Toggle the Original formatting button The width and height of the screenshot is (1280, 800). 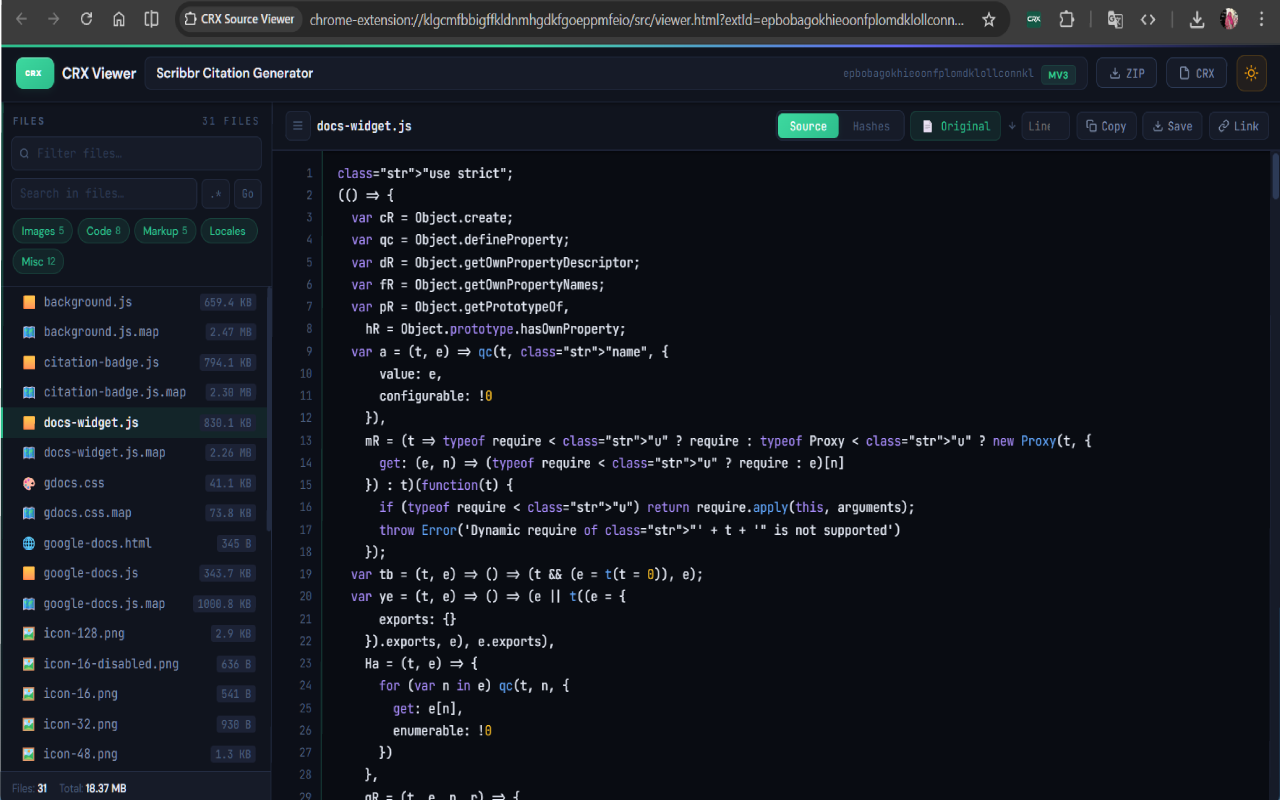(x=956, y=126)
